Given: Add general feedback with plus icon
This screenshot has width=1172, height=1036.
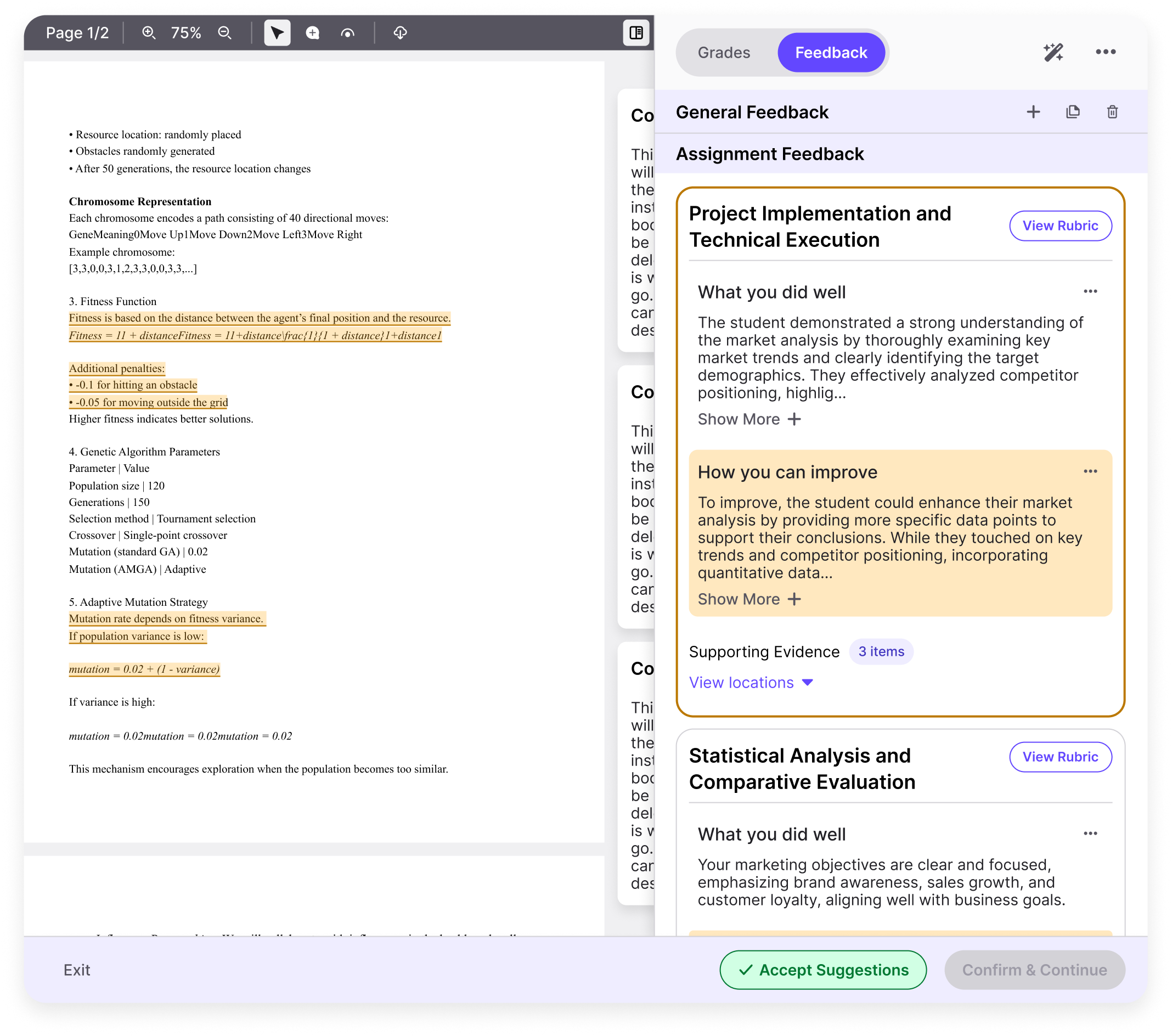Looking at the screenshot, I should click(x=1033, y=112).
